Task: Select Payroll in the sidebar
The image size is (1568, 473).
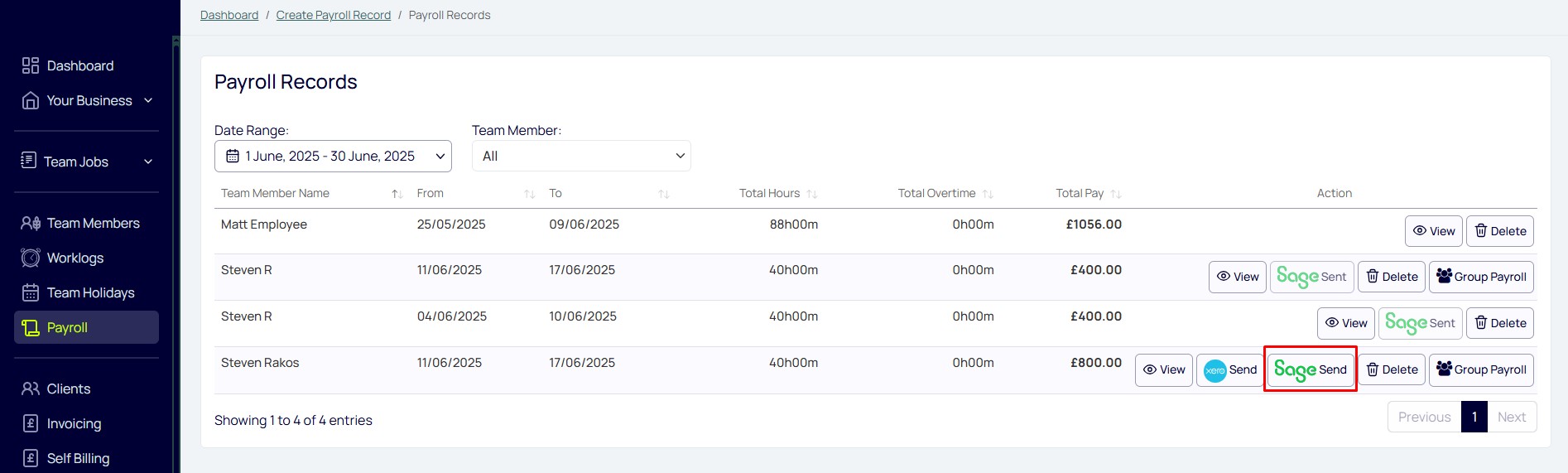Action: (x=87, y=327)
